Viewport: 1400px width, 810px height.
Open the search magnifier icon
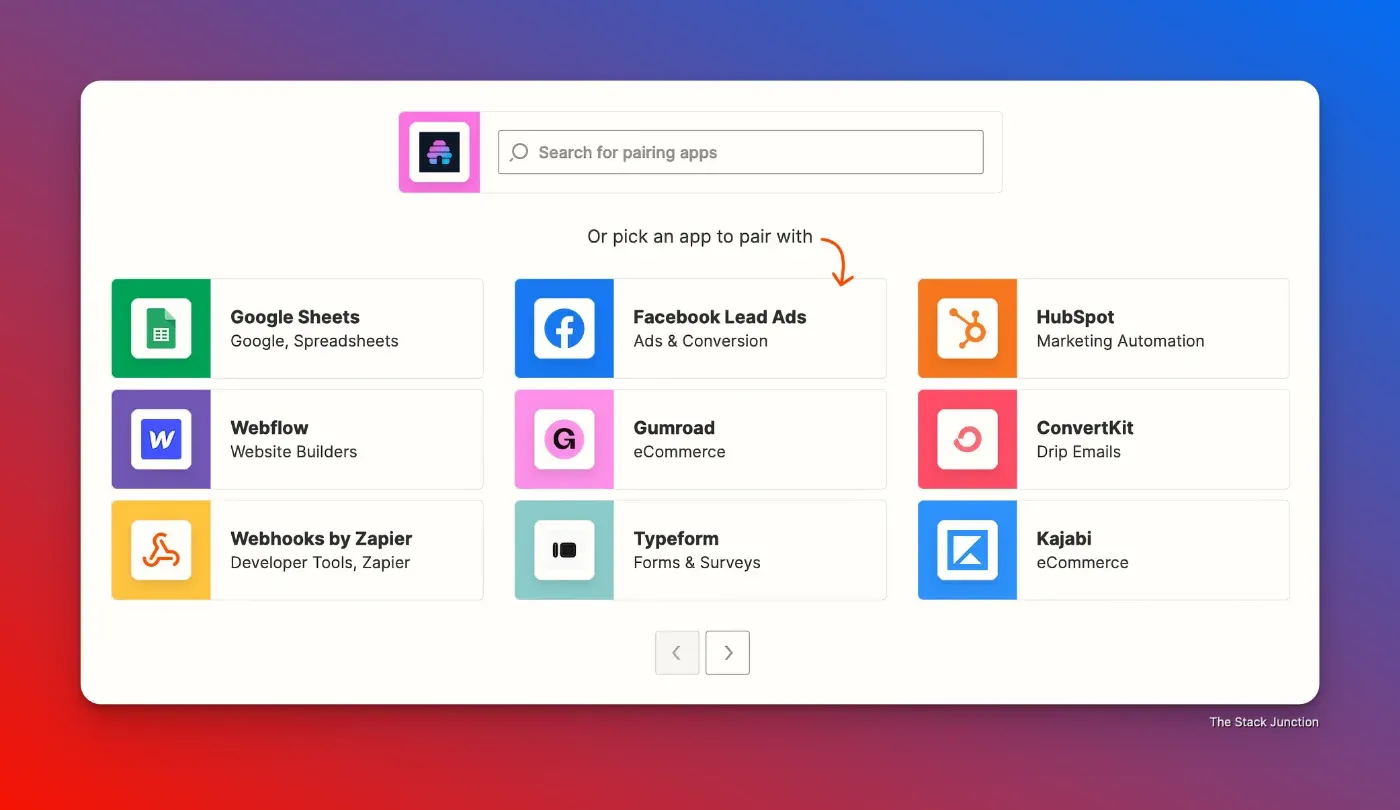click(518, 152)
